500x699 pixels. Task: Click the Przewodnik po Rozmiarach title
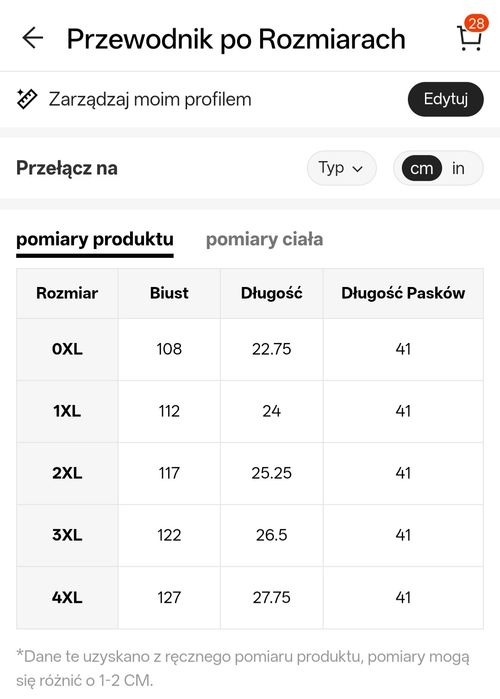[236, 39]
